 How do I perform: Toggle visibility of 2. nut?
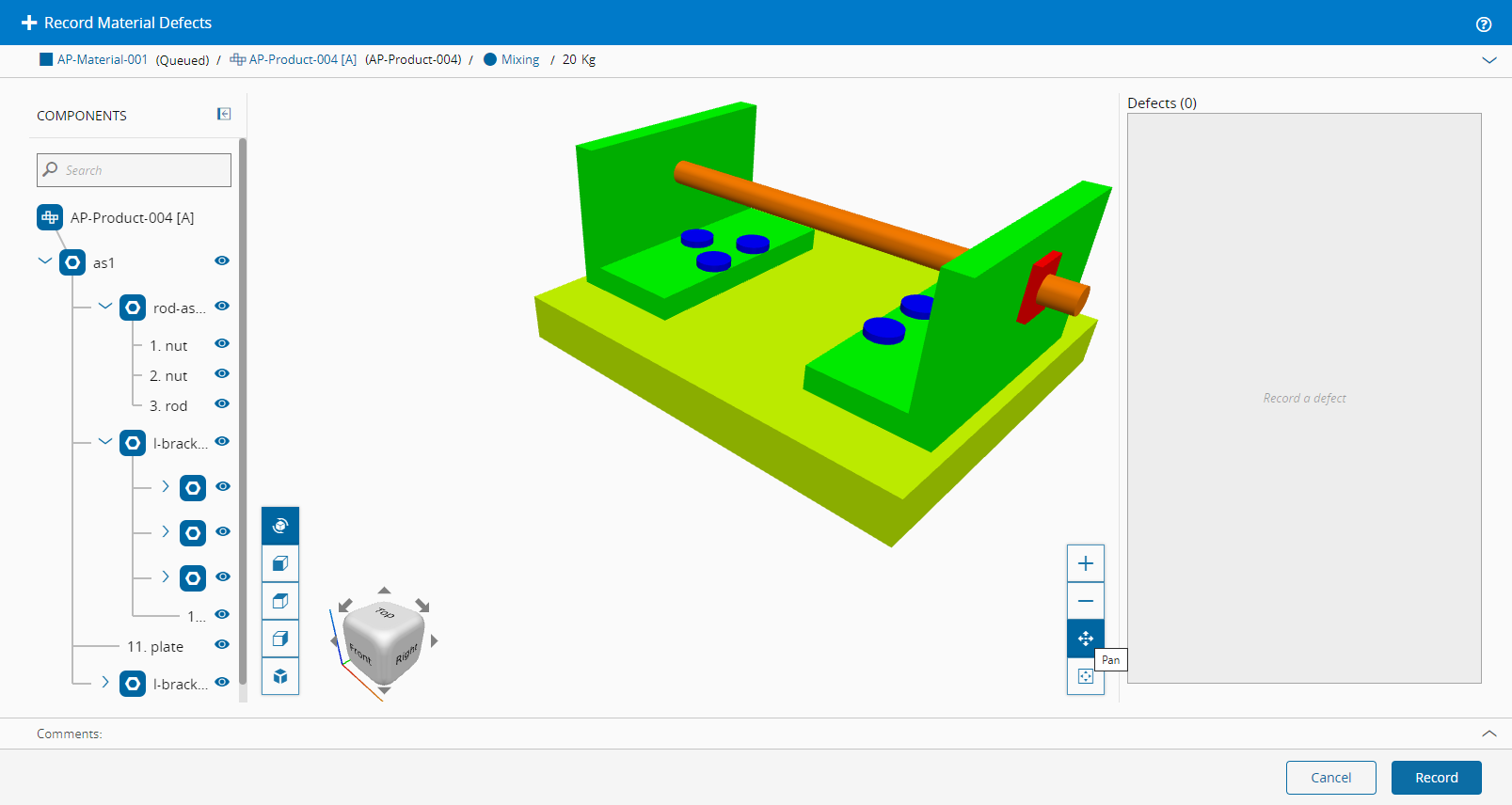[x=222, y=373]
